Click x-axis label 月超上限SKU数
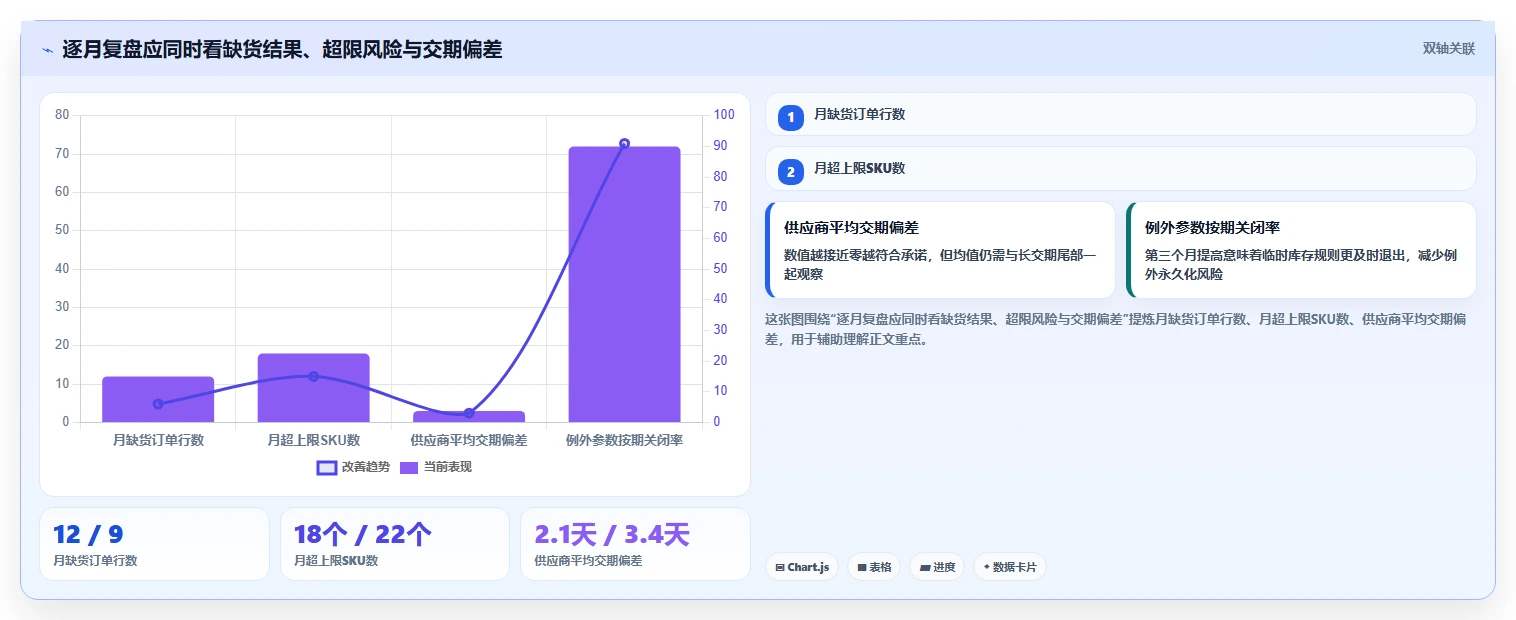 (x=313, y=440)
